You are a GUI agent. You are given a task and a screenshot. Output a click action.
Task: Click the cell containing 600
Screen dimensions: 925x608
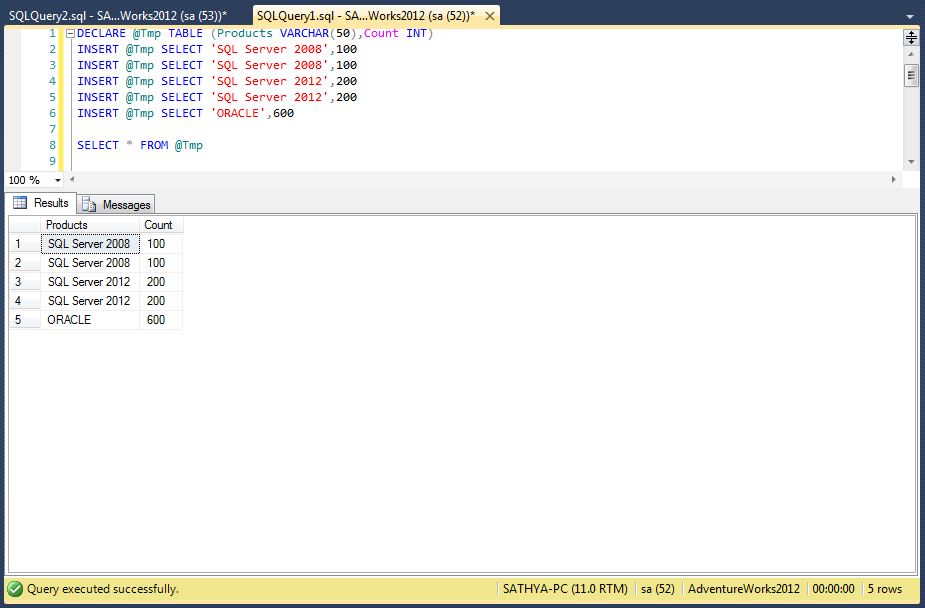(x=159, y=319)
